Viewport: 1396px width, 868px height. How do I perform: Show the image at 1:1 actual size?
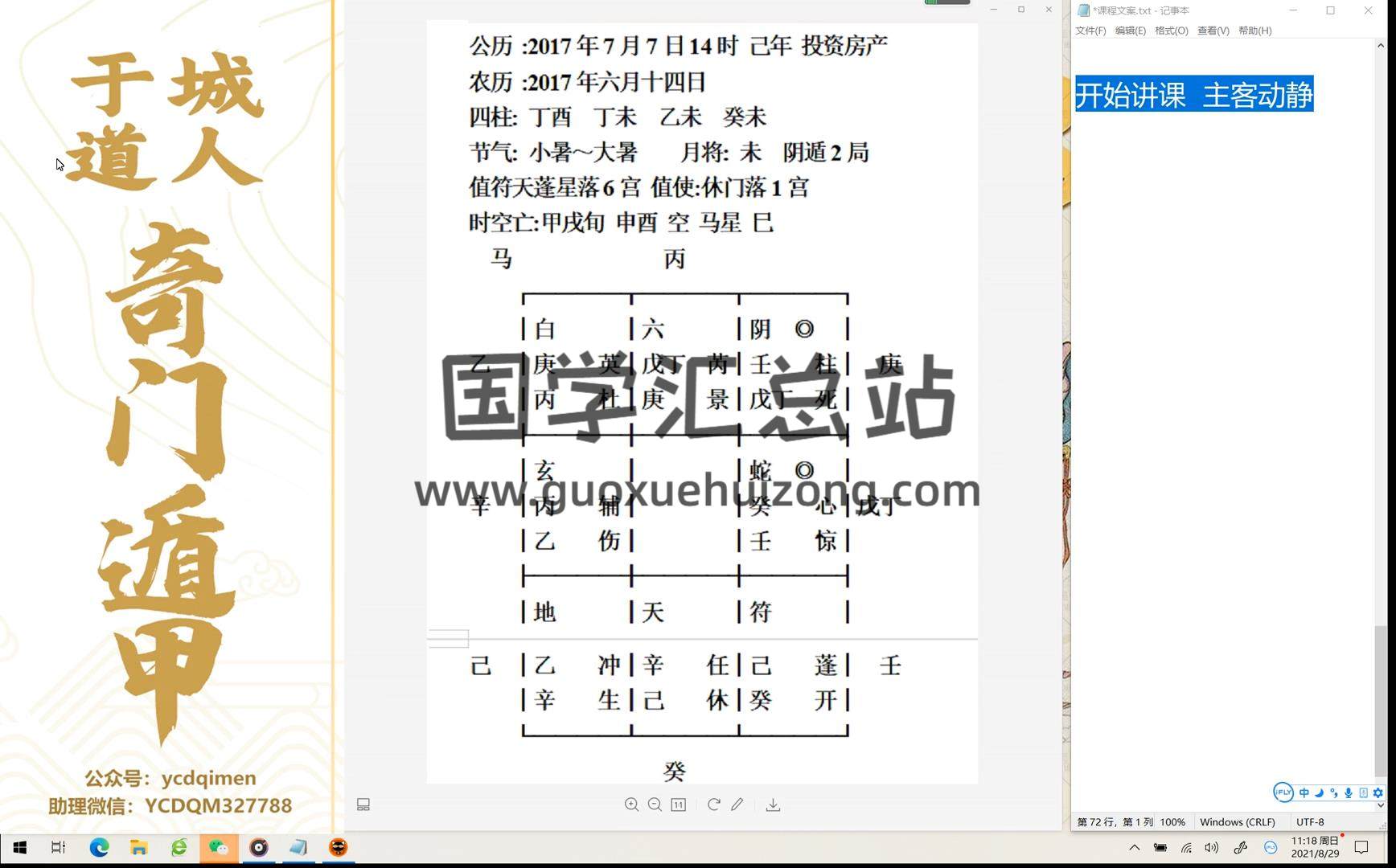[x=679, y=805]
